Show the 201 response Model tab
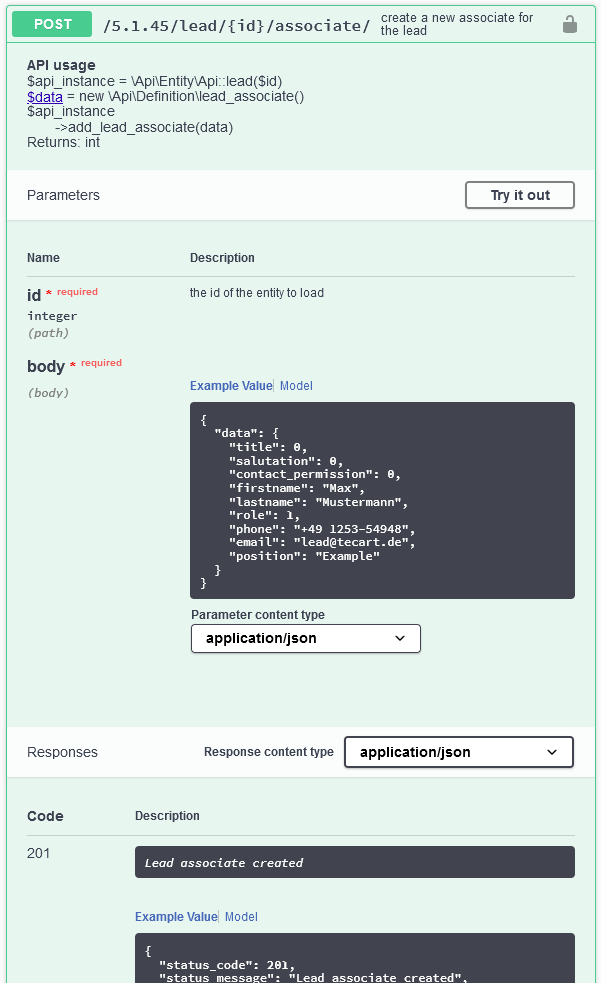Image resolution: width=601 pixels, height=983 pixels. pyautogui.click(x=241, y=917)
